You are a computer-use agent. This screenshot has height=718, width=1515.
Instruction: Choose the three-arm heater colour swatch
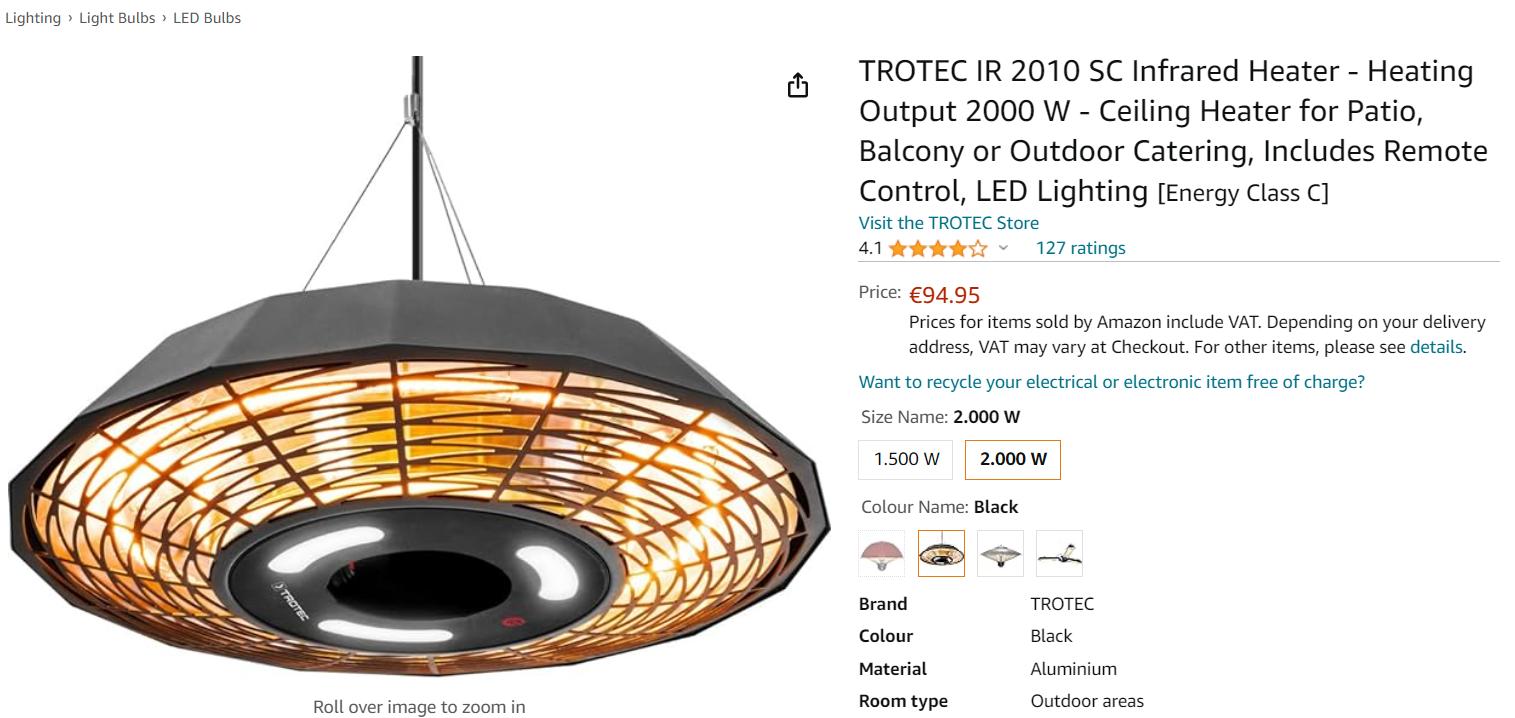point(1059,553)
